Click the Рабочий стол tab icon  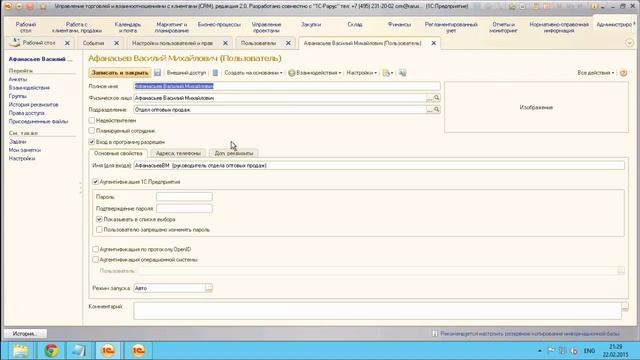point(15,42)
